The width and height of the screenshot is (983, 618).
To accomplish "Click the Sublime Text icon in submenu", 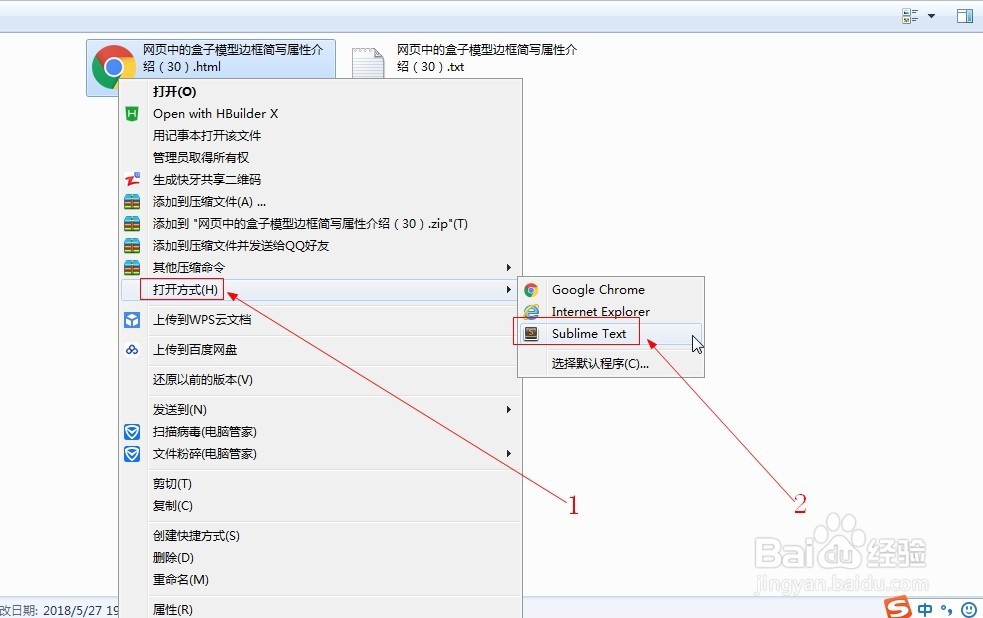I will 531,333.
